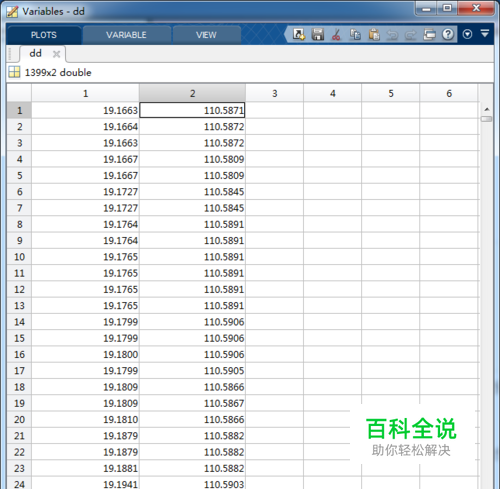
Task: Select cell 110.5809 in row 5
Action: click(x=192, y=175)
